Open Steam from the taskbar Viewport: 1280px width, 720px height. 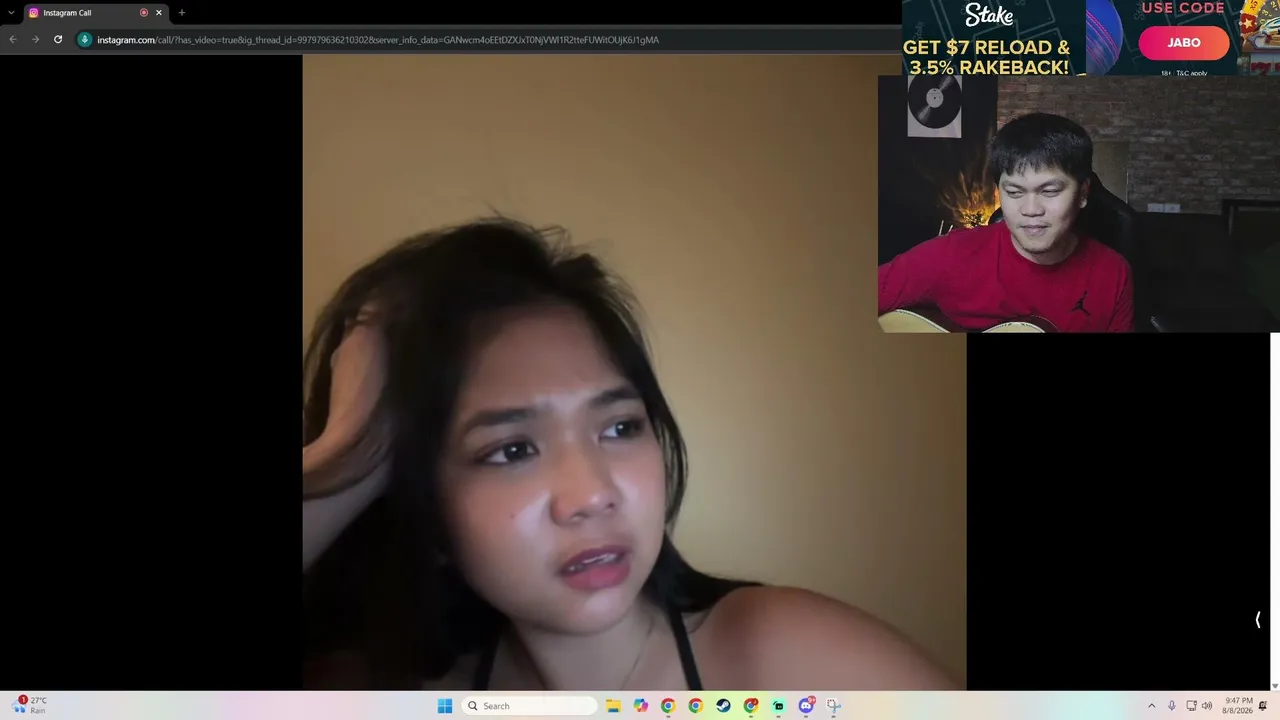[723, 706]
